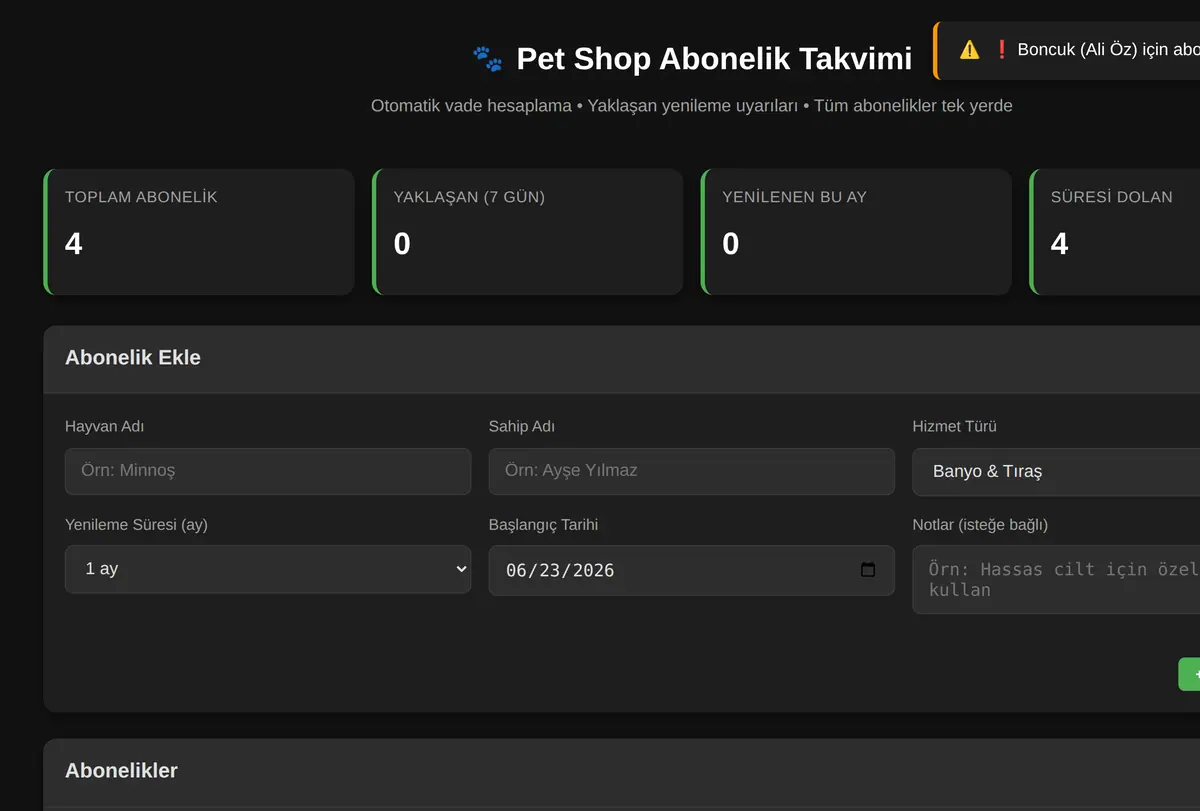This screenshot has height=811, width=1200.
Task: Click the Sahip Adı label
Action: (522, 427)
